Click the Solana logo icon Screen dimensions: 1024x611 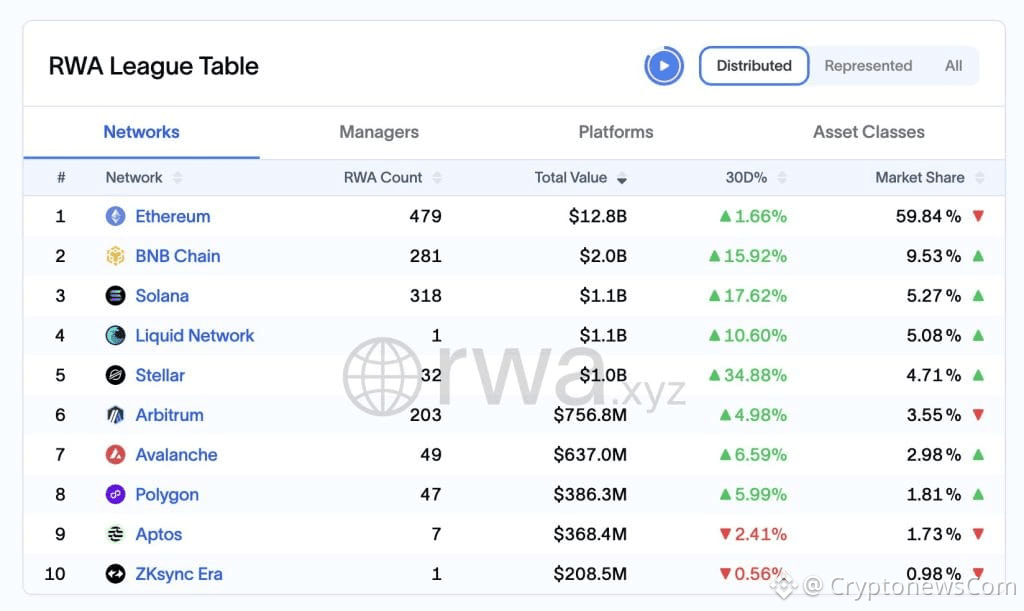tap(116, 296)
